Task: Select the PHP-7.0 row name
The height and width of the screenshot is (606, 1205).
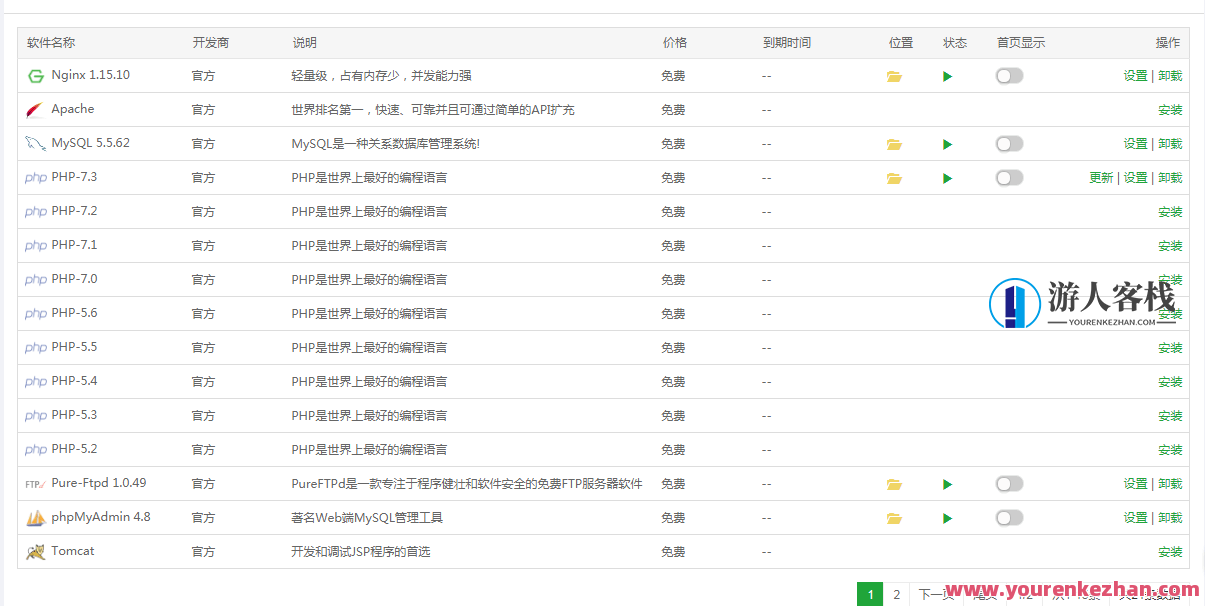Action: [x=74, y=279]
